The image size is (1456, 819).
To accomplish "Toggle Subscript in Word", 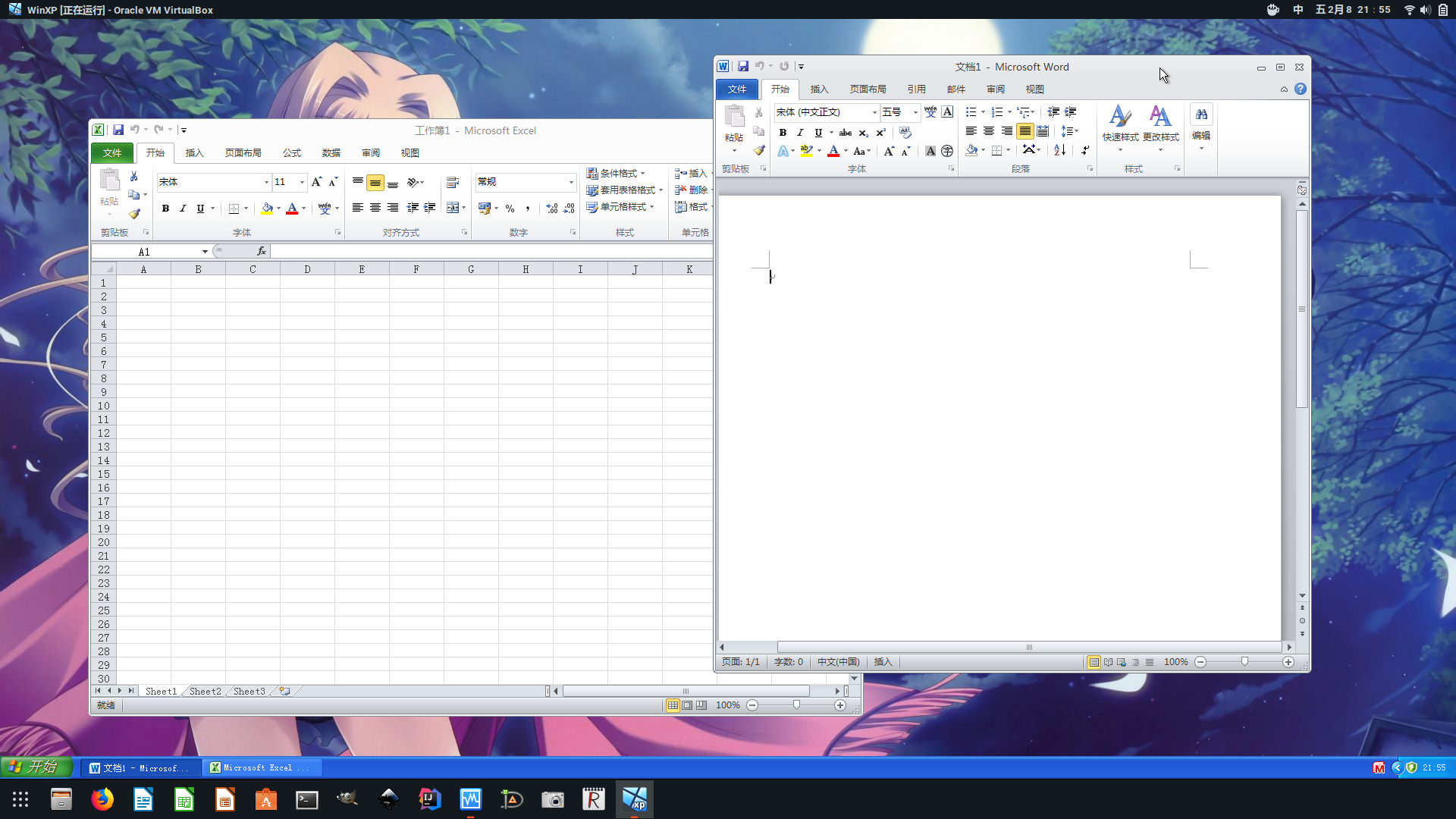I will point(863,132).
